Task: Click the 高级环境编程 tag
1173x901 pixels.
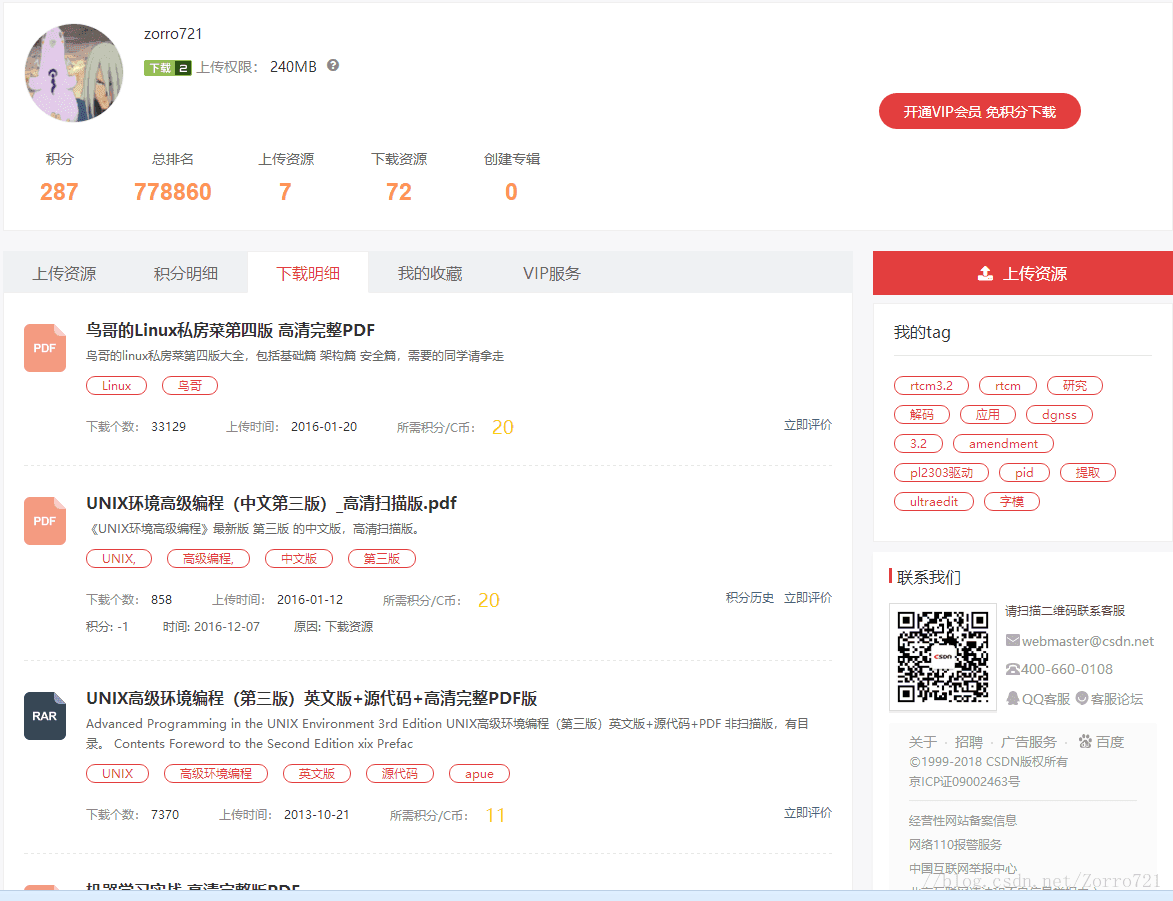Action: pyautogui.click(x=215, y=773)
